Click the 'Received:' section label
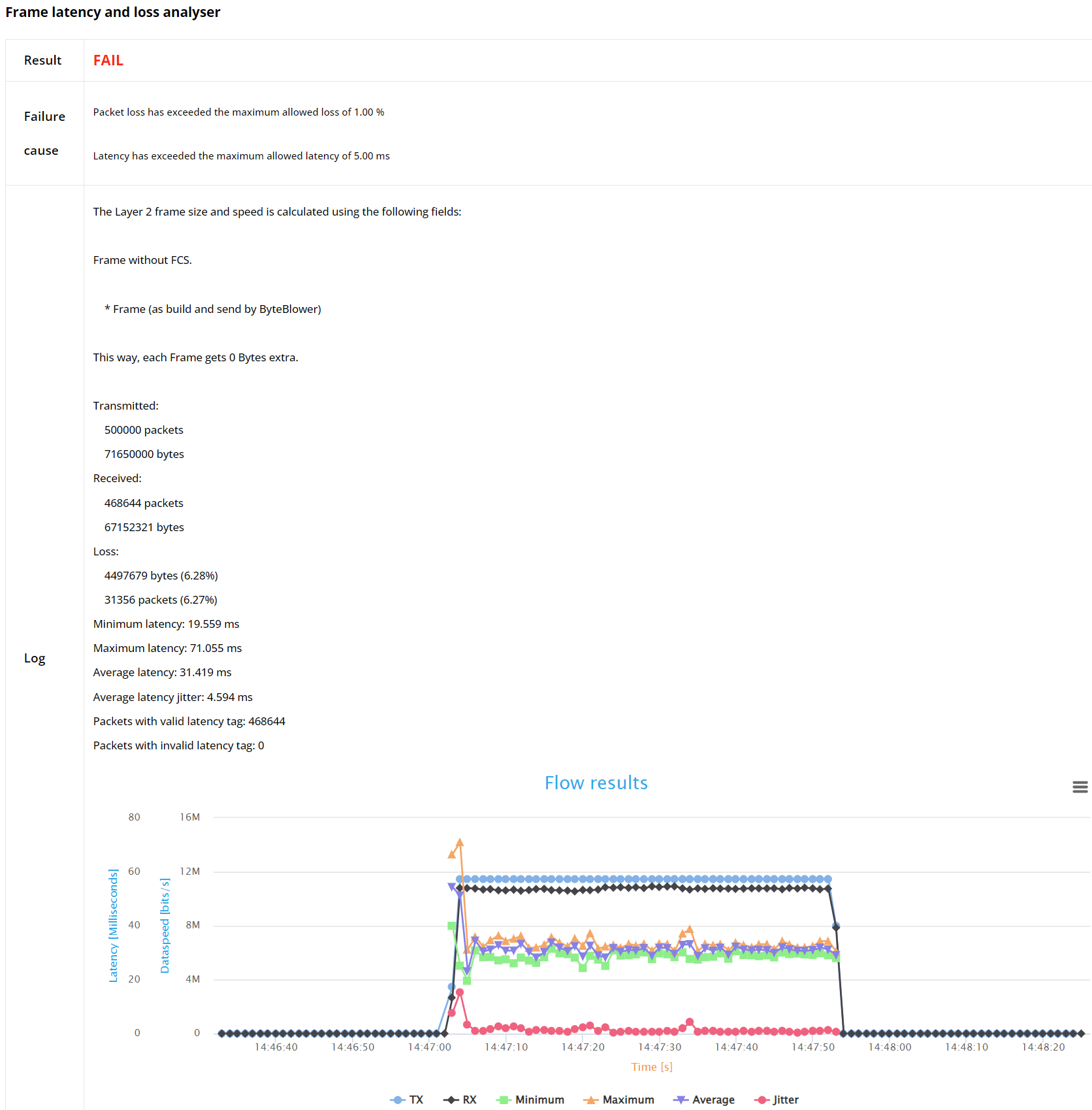Image resolution: width=1092 pixels, height=1110 pixels. (x=117, y=478)
